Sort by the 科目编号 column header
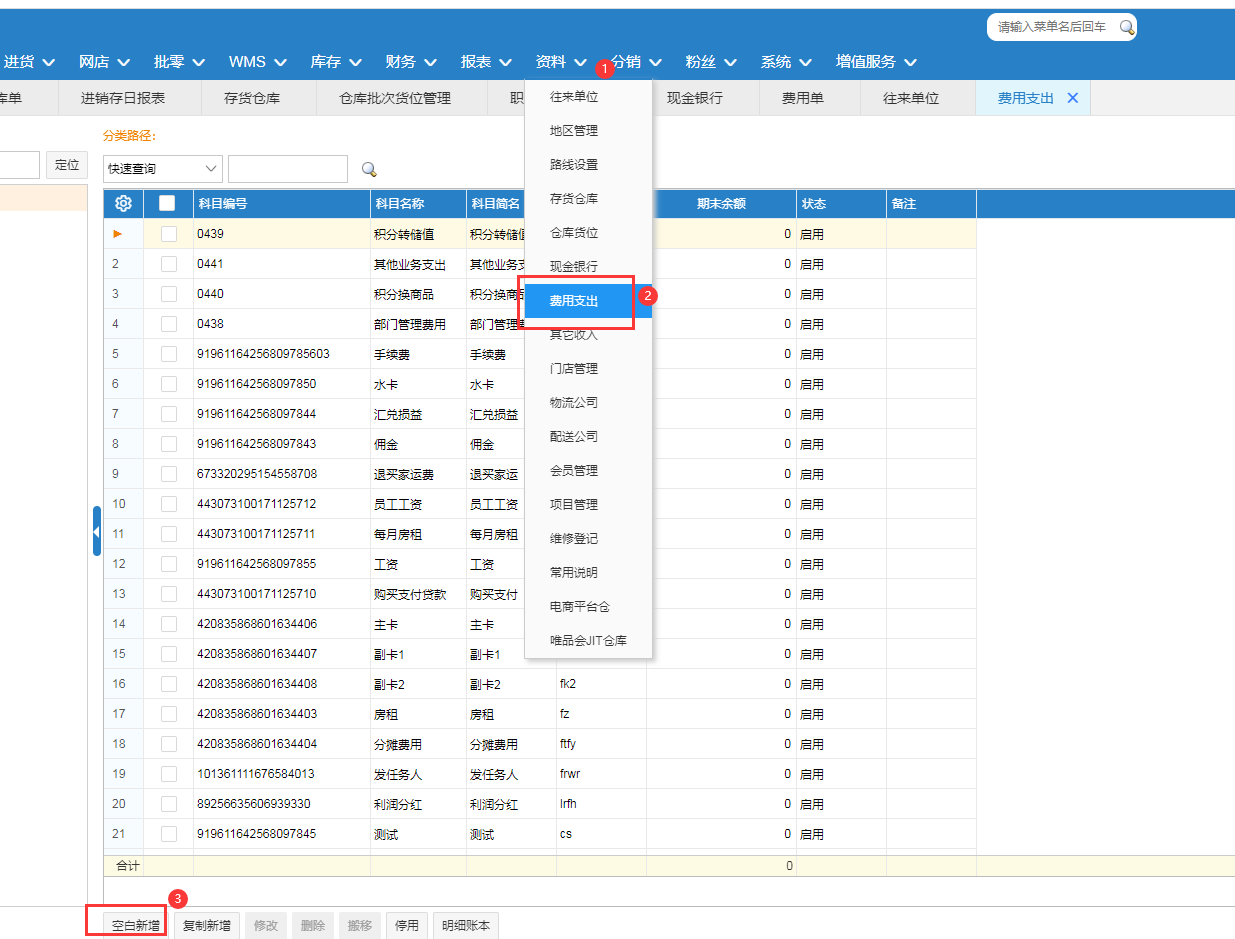The height and width of the screenshot is (939, 1235). (282, 203)
